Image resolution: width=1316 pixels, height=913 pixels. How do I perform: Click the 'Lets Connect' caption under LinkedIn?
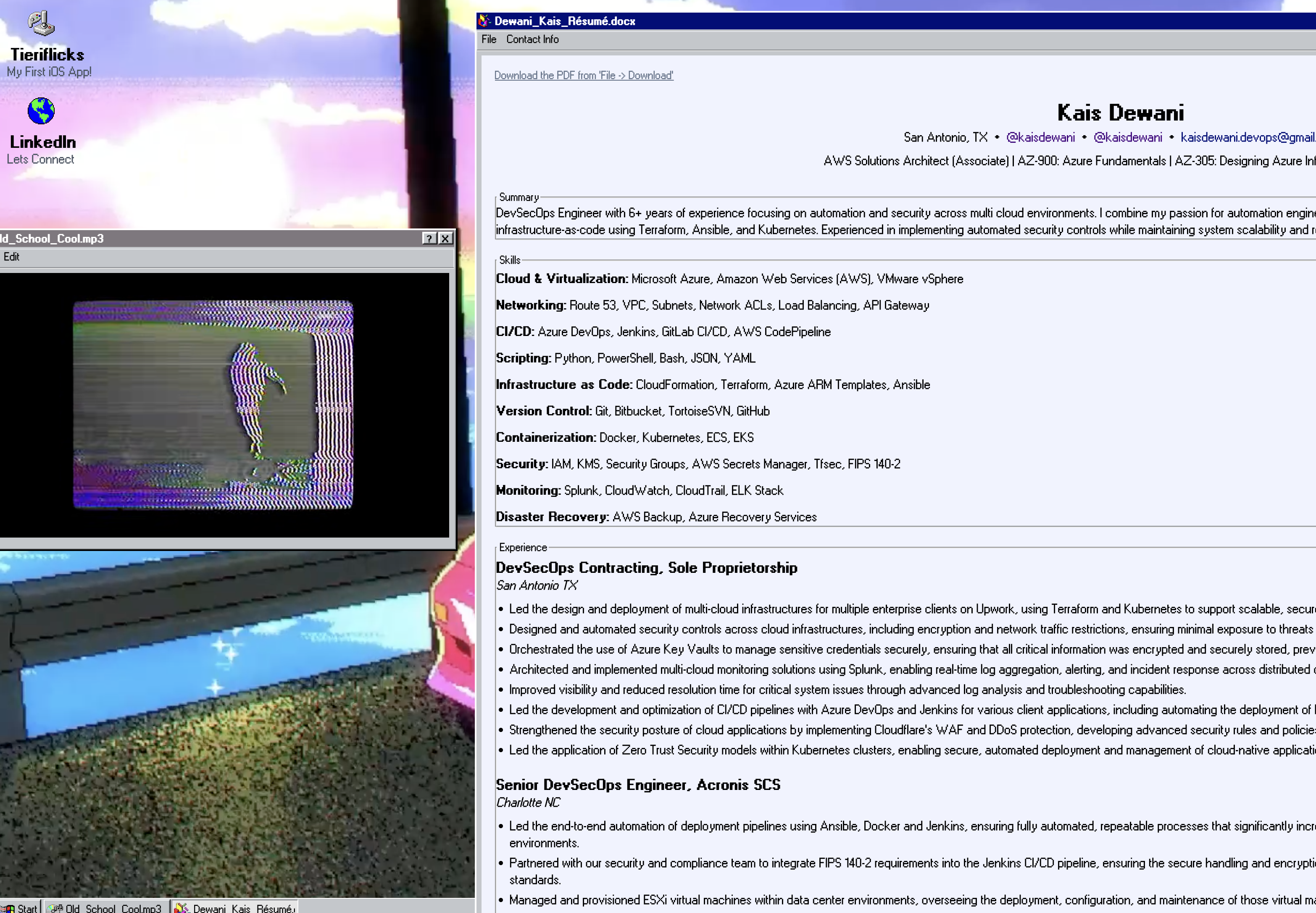click(40, 159)
